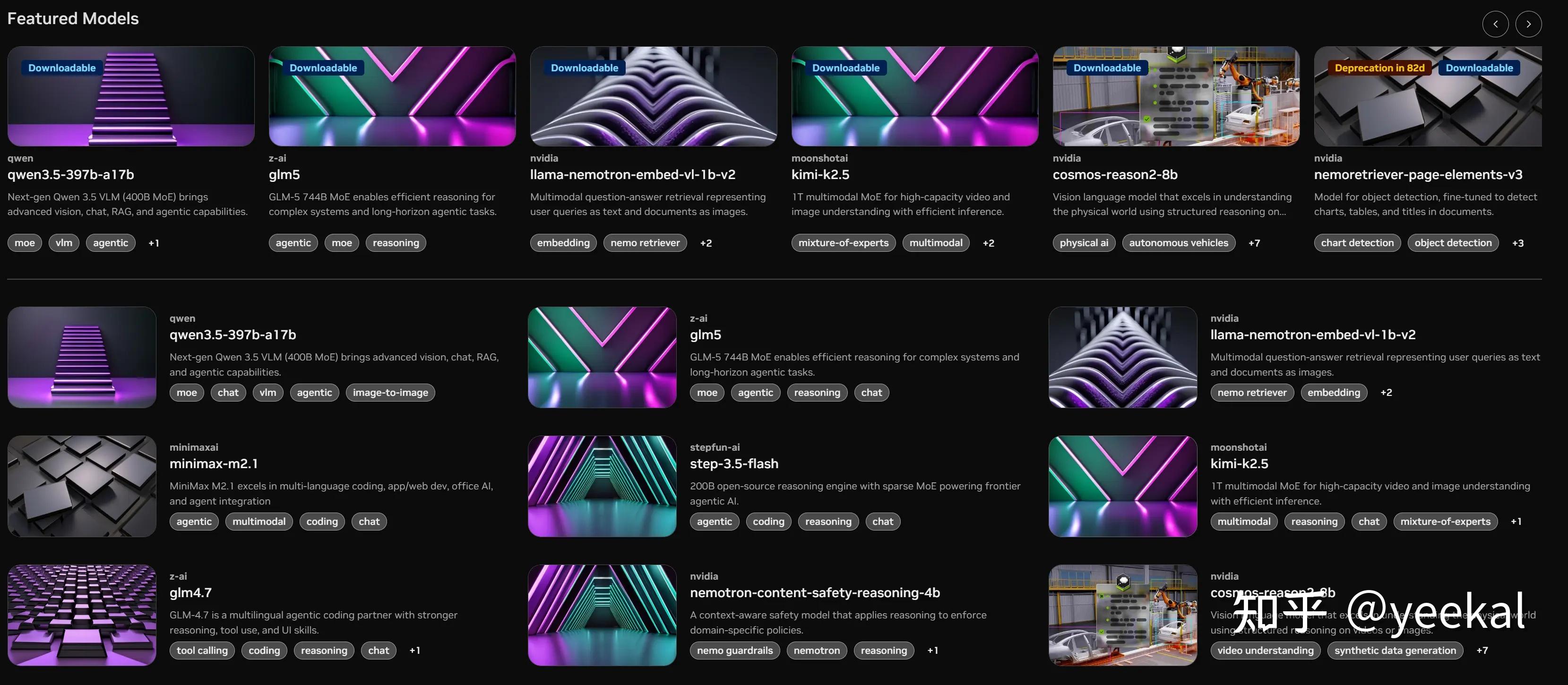Select "chat" tag beside "moe" in qwen row

pyautogui.click(x=228, y=393)
